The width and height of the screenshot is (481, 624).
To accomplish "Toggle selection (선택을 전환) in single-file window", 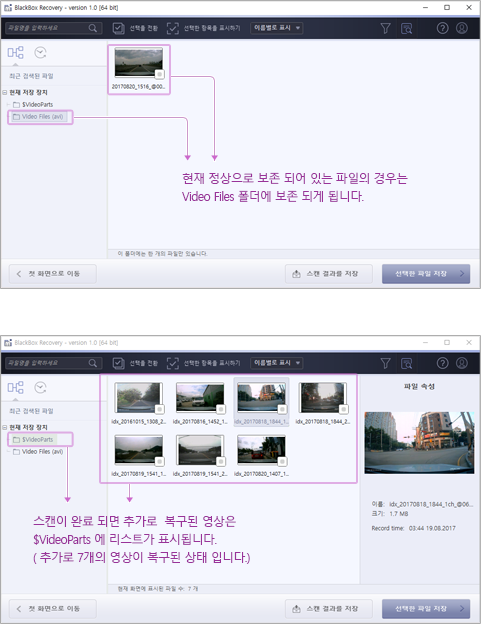I will pos(135,28).
